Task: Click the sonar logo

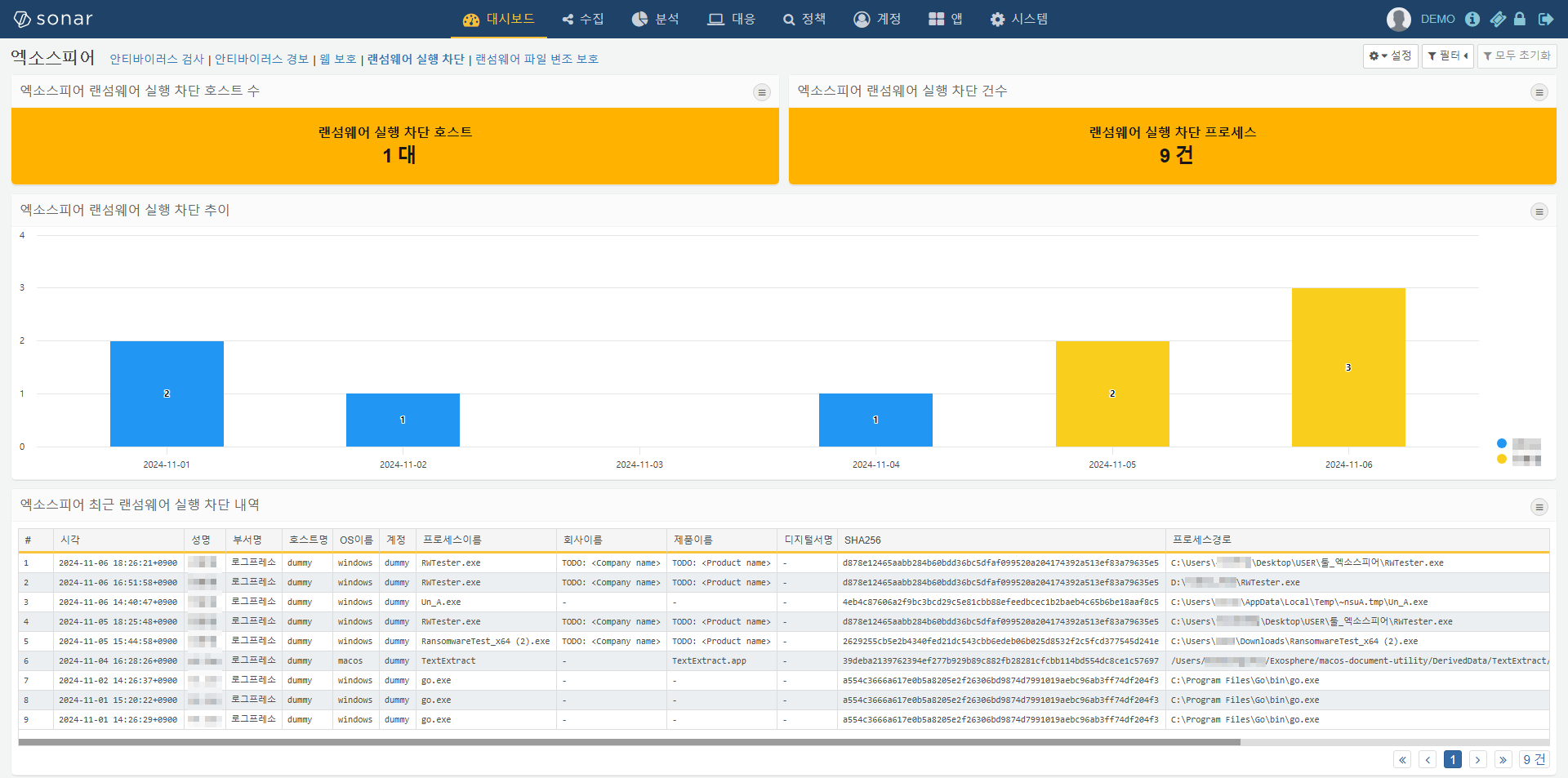Action: click(x=54, y=19)
